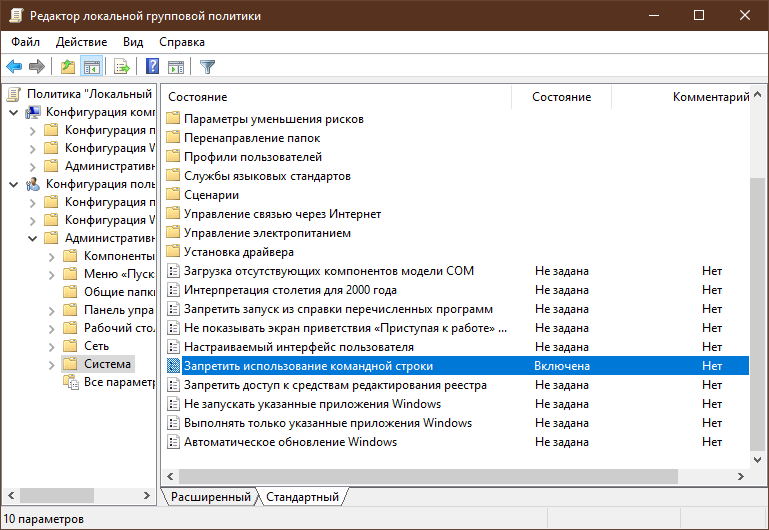This screenshot has width=769, height=530.
Task: Expand the 'Рабочий сто' tree node
Action: [51, 328]
